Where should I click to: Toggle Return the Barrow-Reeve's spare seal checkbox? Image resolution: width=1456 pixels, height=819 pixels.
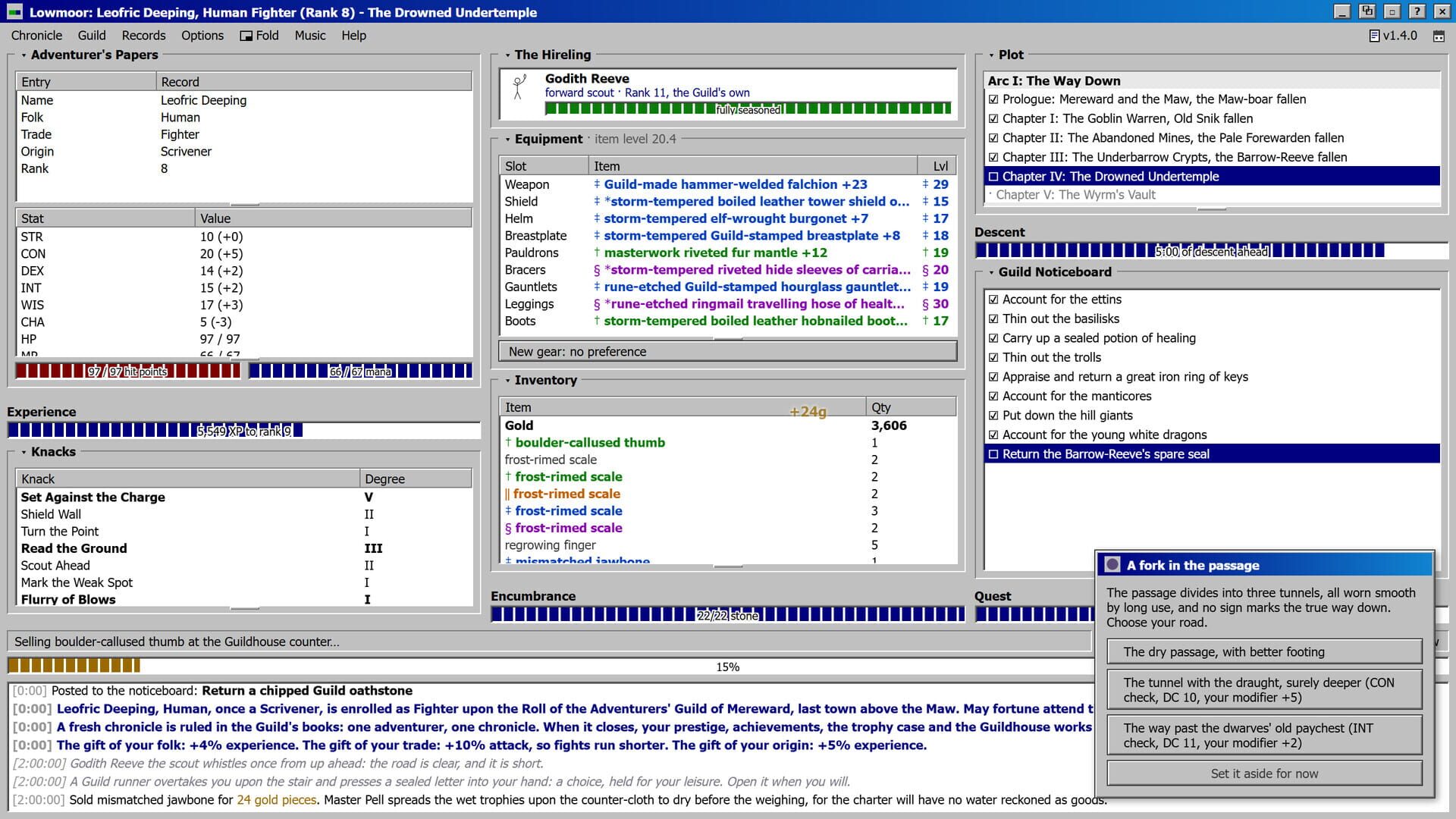coord(993,454)
